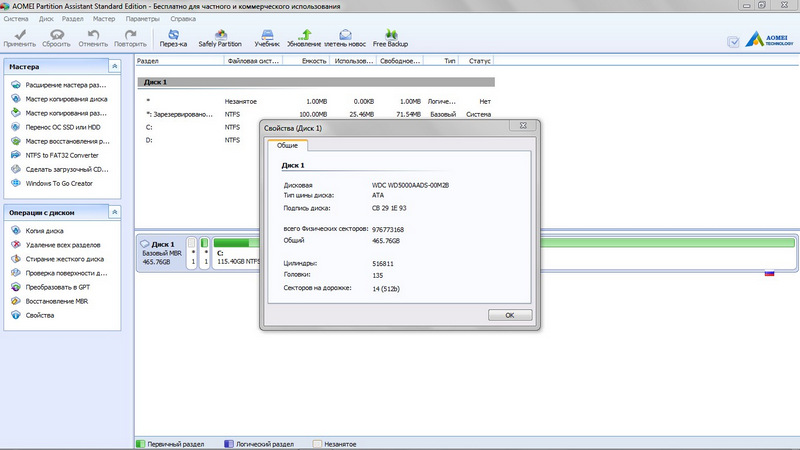Select Проверка поверхности диска operation

click(66, 273)
